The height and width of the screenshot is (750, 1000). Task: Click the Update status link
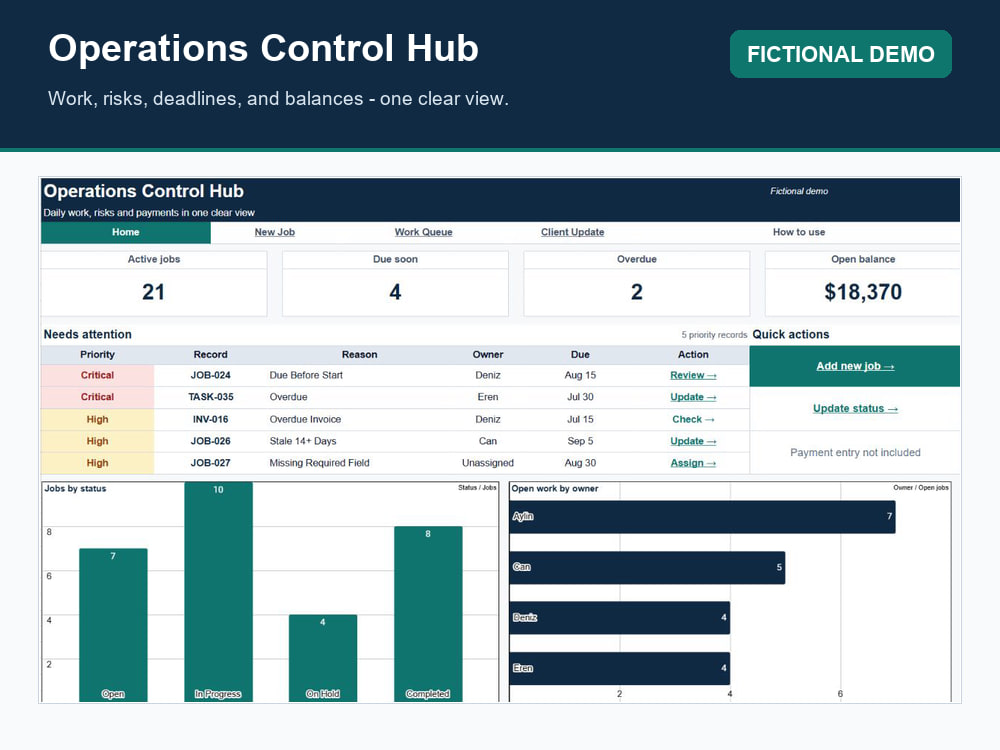click(855, 408)
